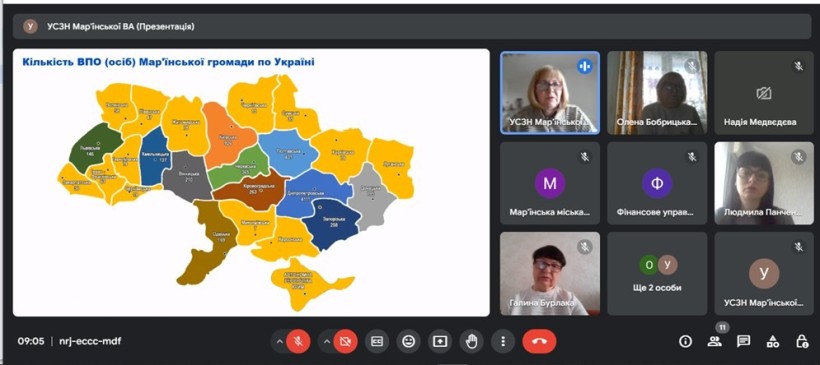This screenshot has height=365, width=820.
Task: Unmute microphone with the red mic button
Action: tap(299, 341)
